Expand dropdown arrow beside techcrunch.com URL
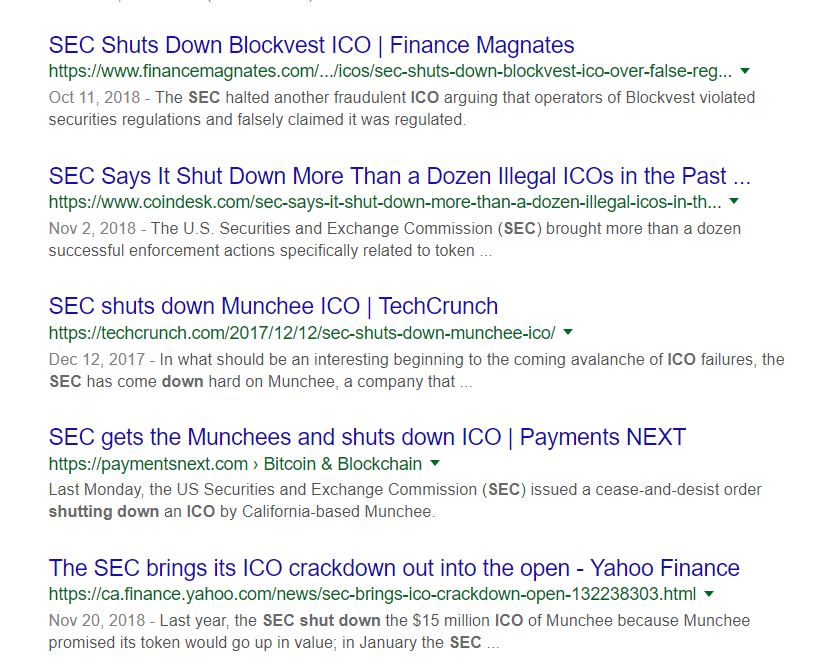 click(x=568, y=332)
